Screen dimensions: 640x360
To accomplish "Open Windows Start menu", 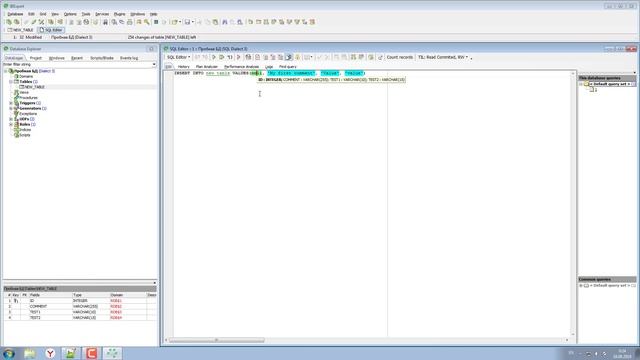I will pos(9,353).
